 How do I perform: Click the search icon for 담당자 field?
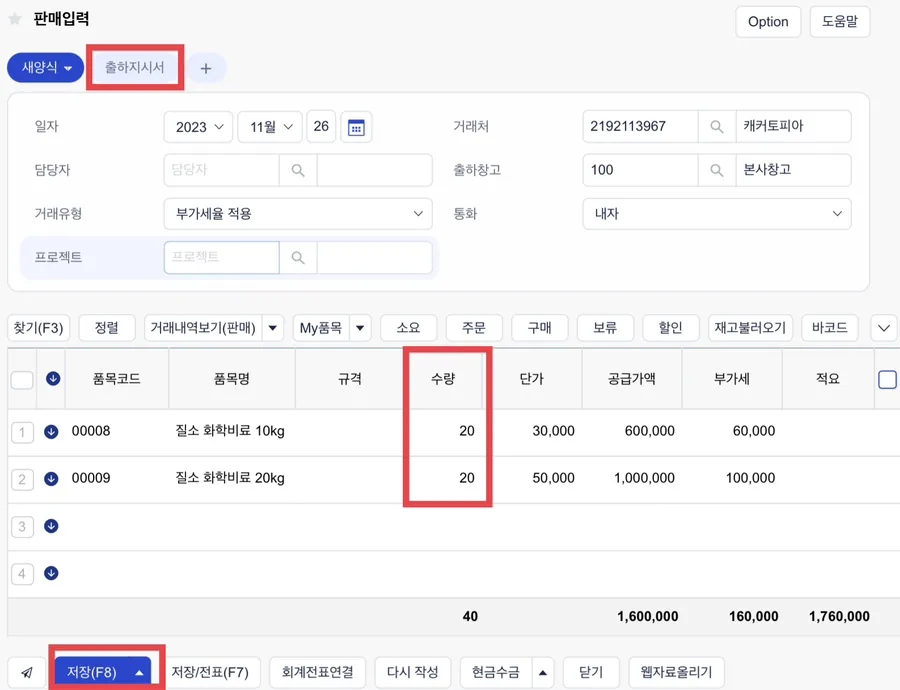pos(298,170)
